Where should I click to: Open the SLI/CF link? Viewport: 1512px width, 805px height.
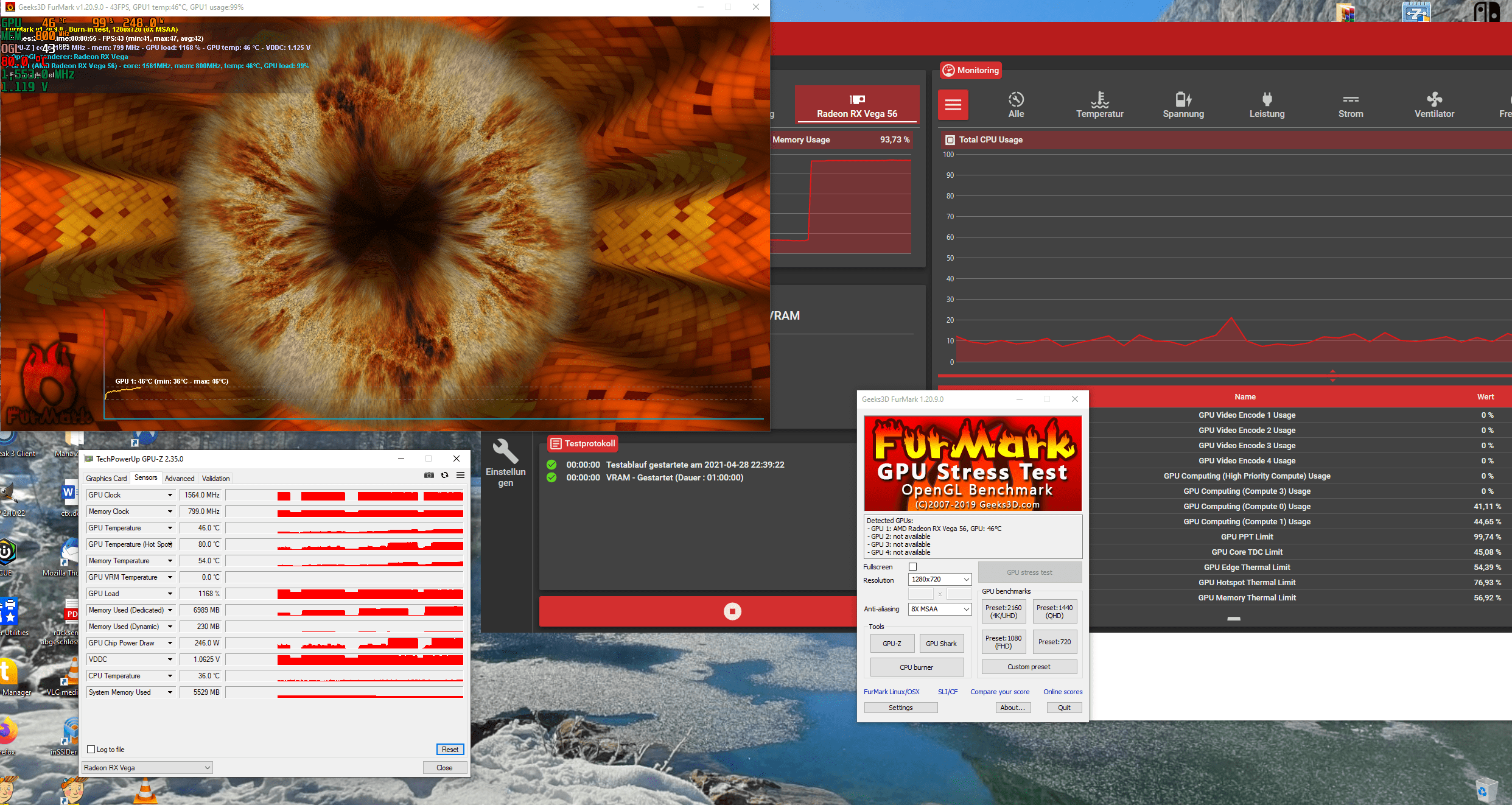(948, 692)
